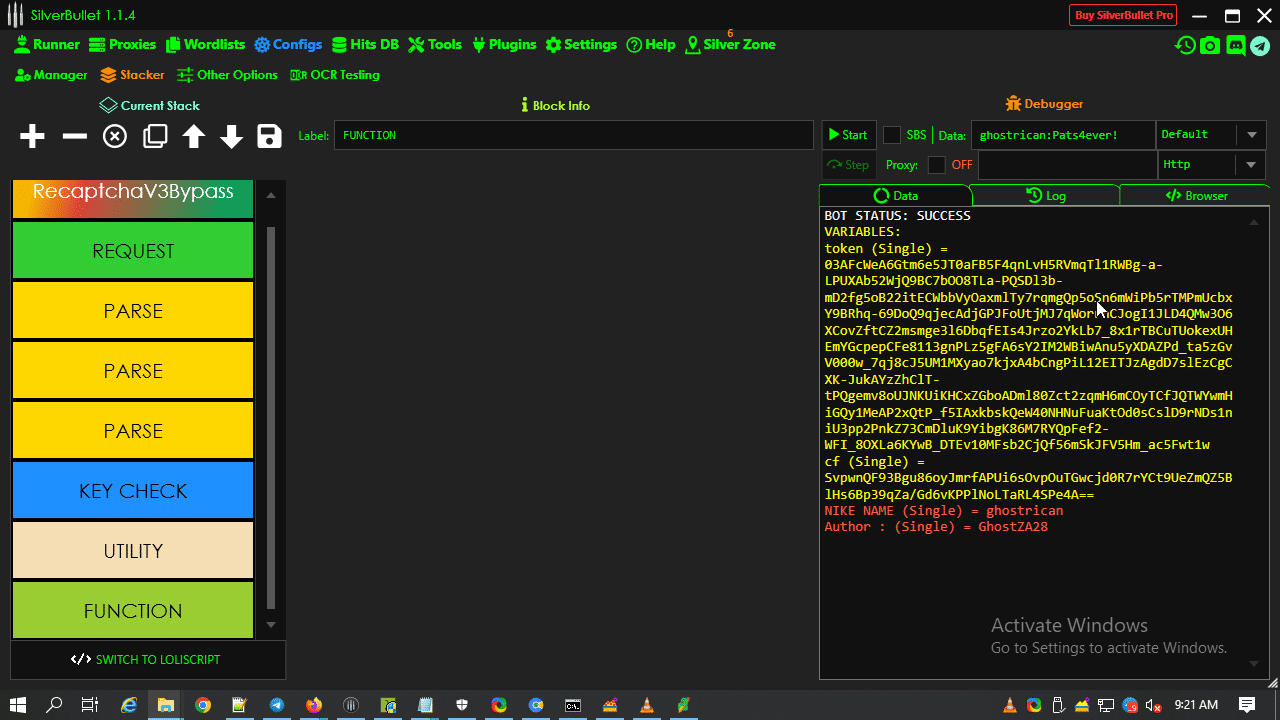Screen dimensions: 1280x720
Task: Click the Label text field
Action: click(573, 135)
